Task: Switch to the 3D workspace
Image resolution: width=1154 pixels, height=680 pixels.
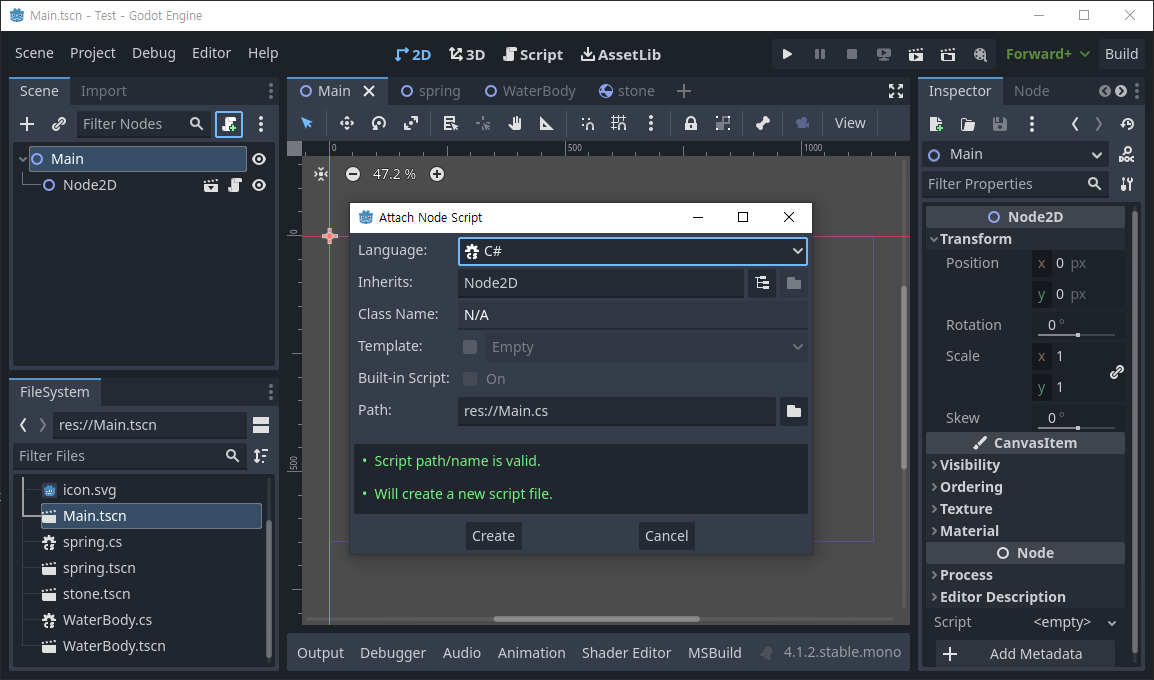Action: point(467,54)
